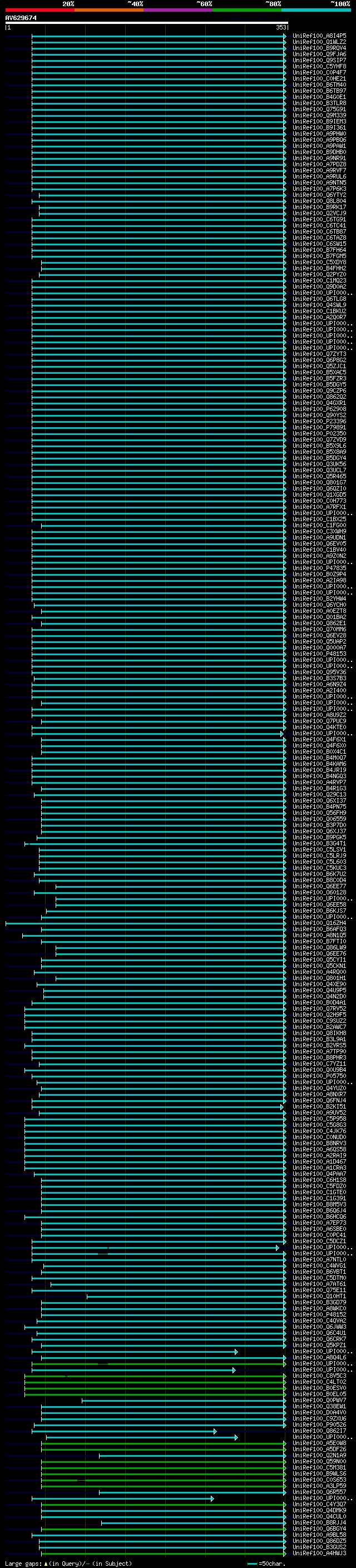This screenshot has height=1568, width=356.
Task: Select hit label UniRef100_Q4YUZ0
Action: pos(319,1088)
